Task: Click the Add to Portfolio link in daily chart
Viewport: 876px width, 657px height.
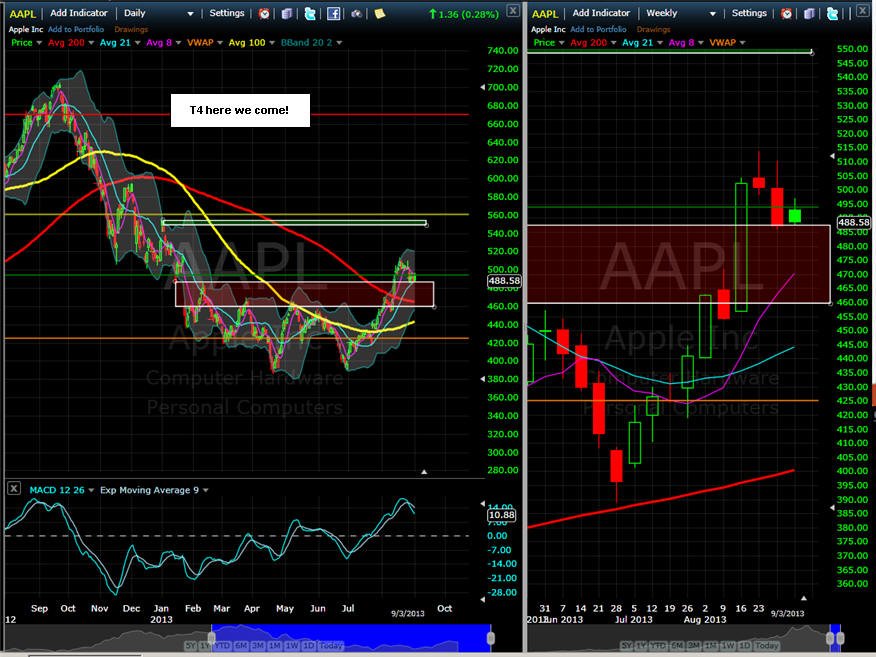Action: pyautogui.click(x=76, y=29)
